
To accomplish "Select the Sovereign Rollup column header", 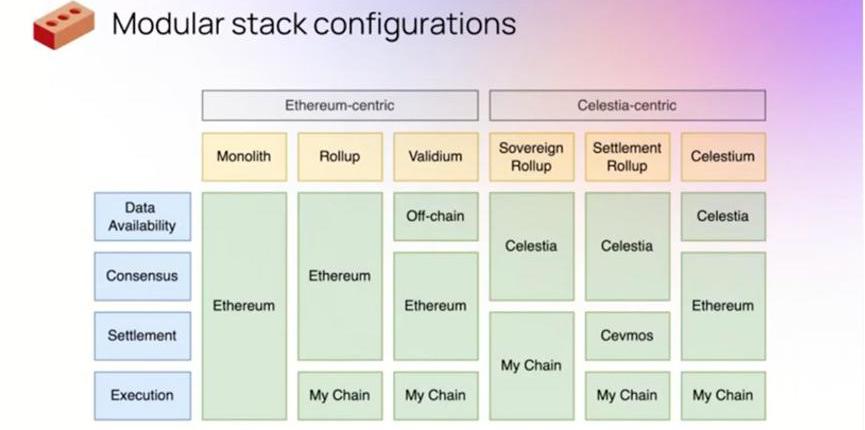I will tap(531, 157).
